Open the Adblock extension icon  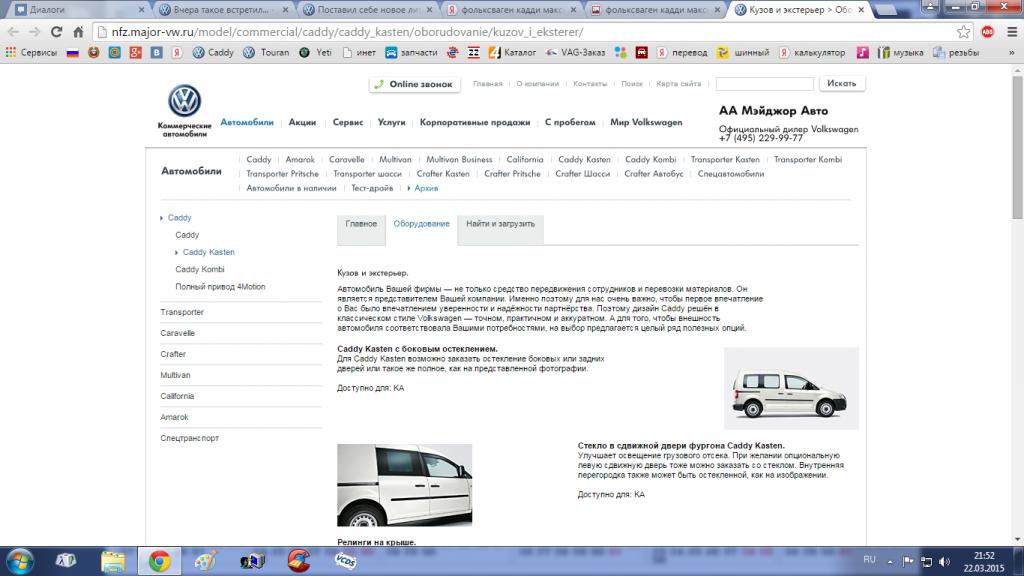(987, 31)
